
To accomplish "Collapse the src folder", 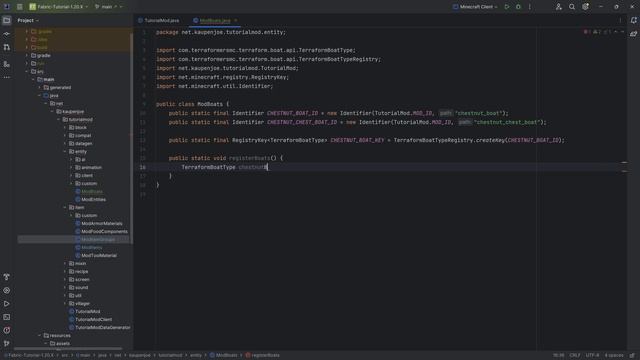I will (x=27, y=71).
